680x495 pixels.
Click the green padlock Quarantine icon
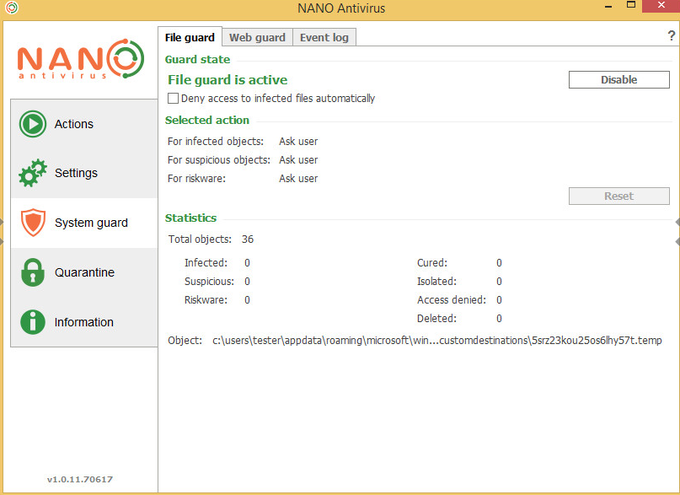[33, 272]
